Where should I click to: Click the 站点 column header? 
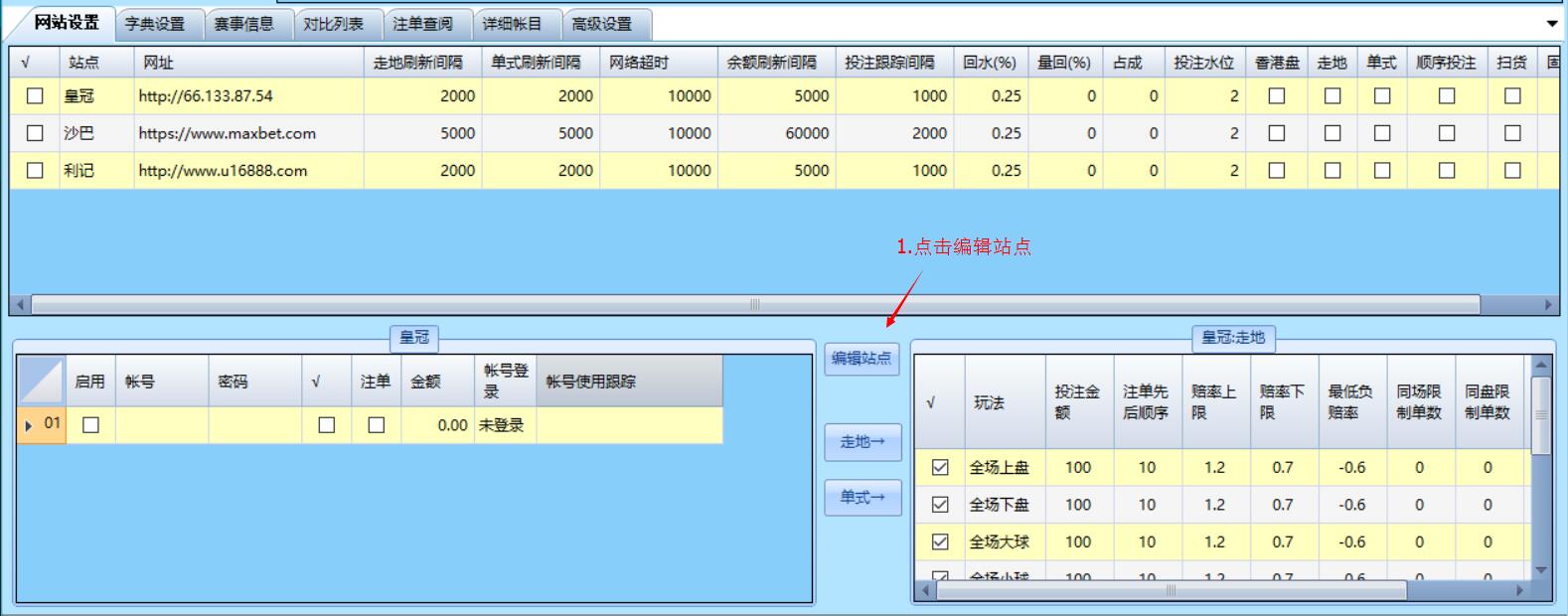(96, 63)
